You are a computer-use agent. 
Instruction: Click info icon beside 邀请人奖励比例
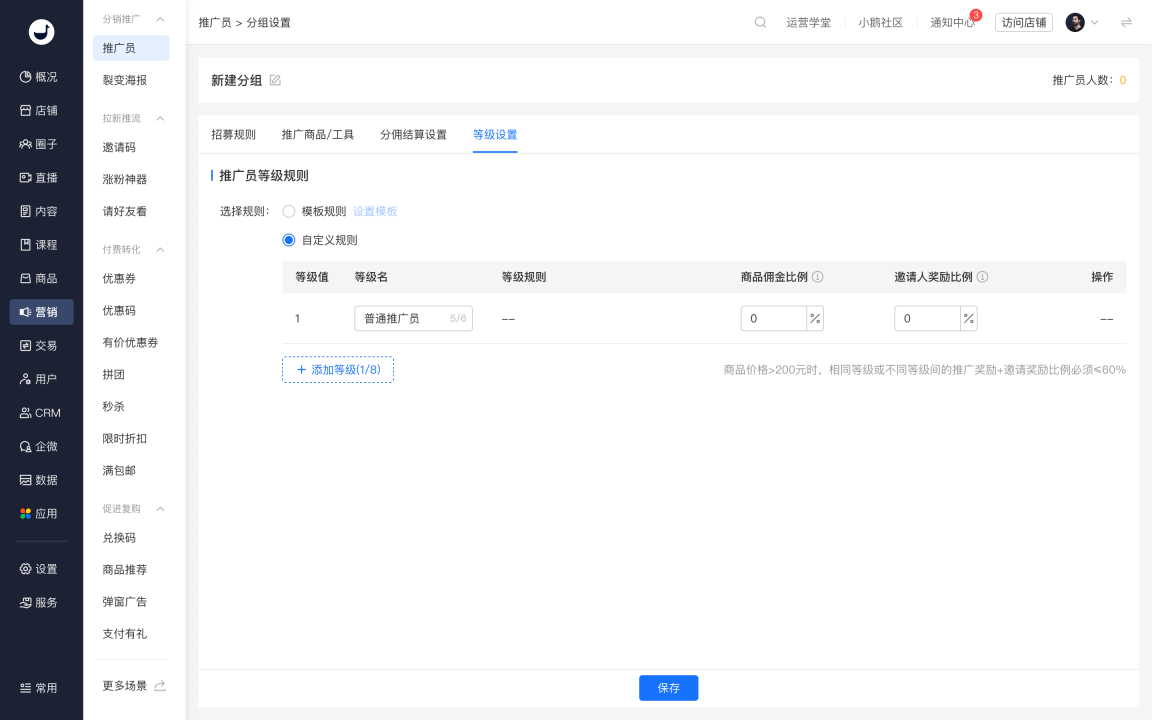click(x=982, y=277)
